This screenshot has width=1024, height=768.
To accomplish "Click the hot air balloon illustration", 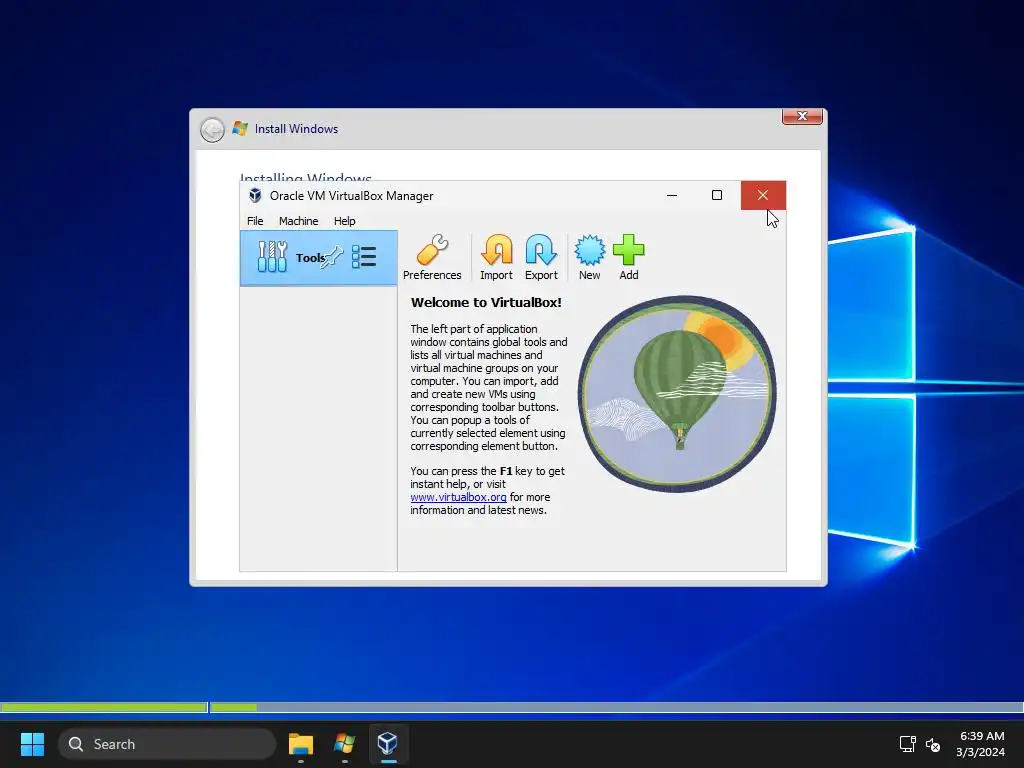I will coord(677,394).
